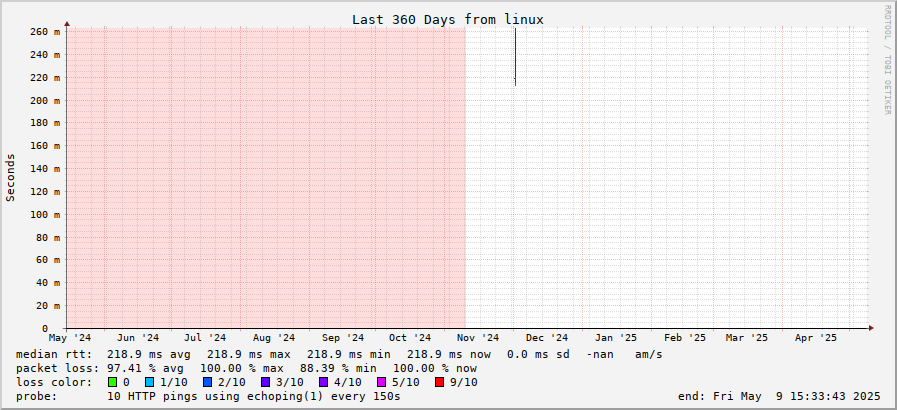Image resolution: width=897 pixels, height=410 pixels.
Task: Click the "Jul '24" x-axis label
Action: click(205, 338)
